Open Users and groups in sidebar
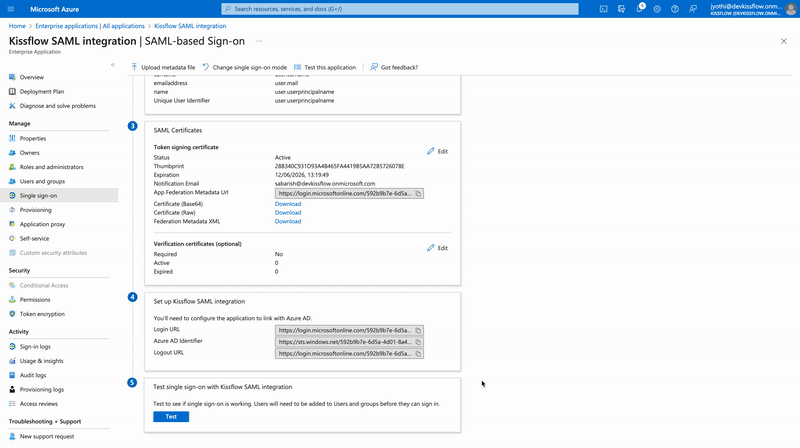Viewport: 800px width, 448px height. (x=42, y=181)
